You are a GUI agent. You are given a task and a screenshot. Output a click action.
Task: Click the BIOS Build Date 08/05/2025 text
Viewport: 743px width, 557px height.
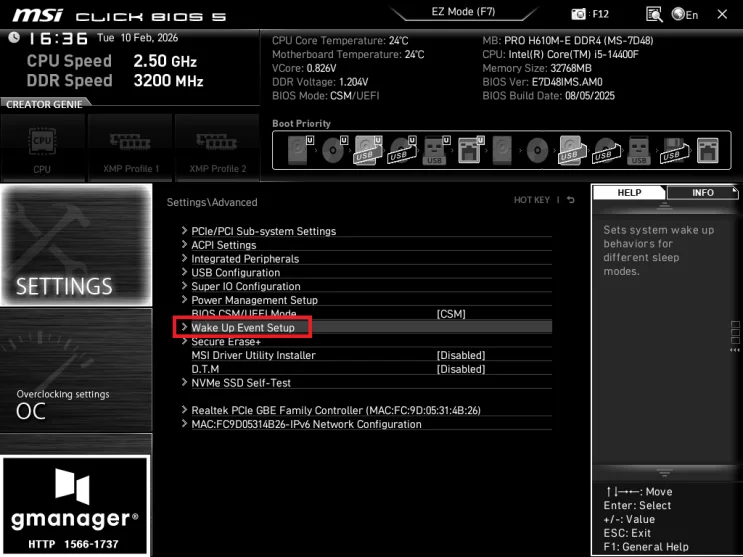click(548, 96)
